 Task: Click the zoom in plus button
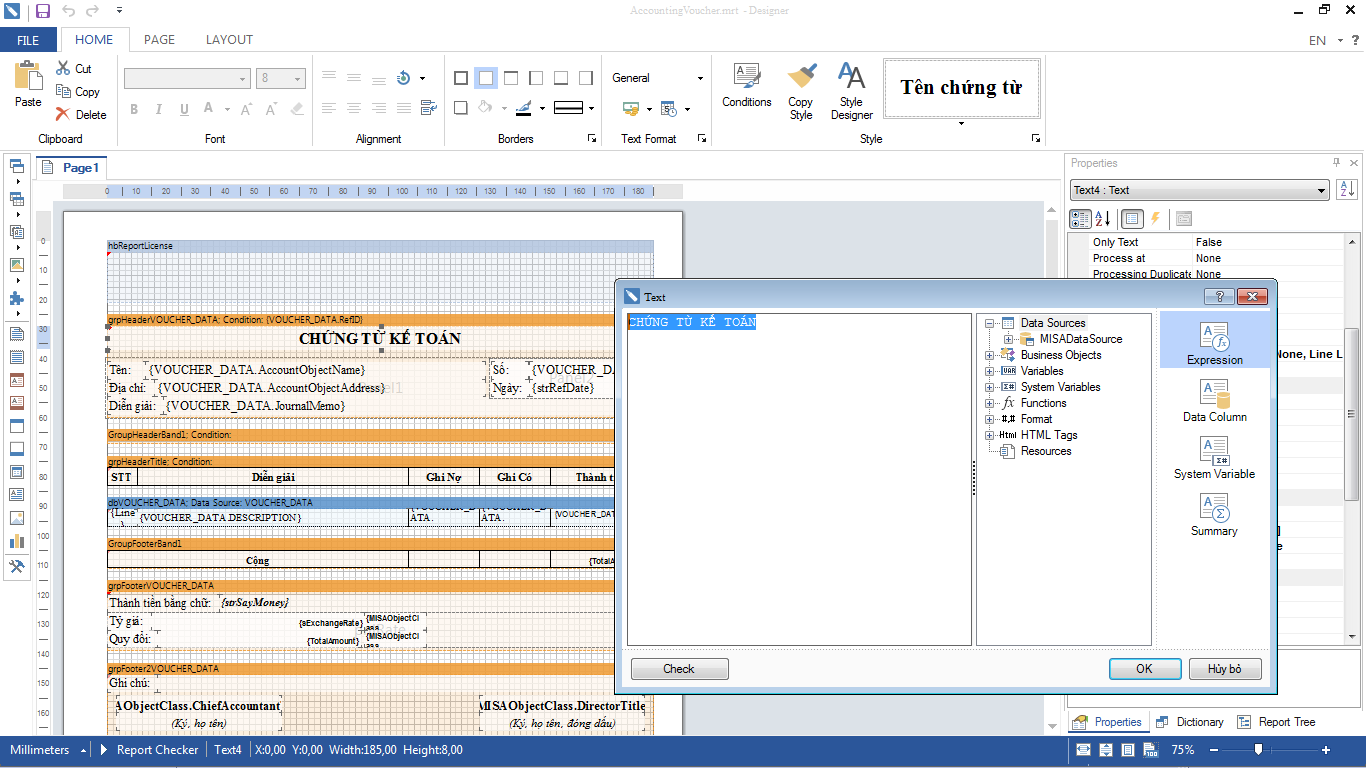point(1326,750)
